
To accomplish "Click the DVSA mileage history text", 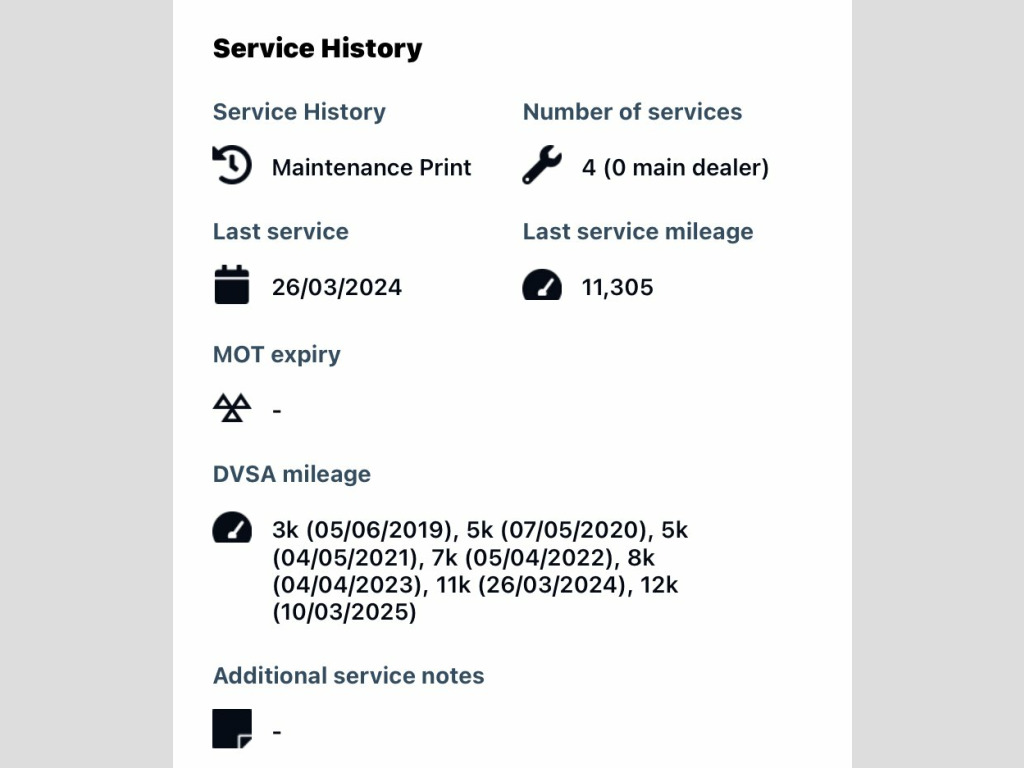I will [480, 571].
